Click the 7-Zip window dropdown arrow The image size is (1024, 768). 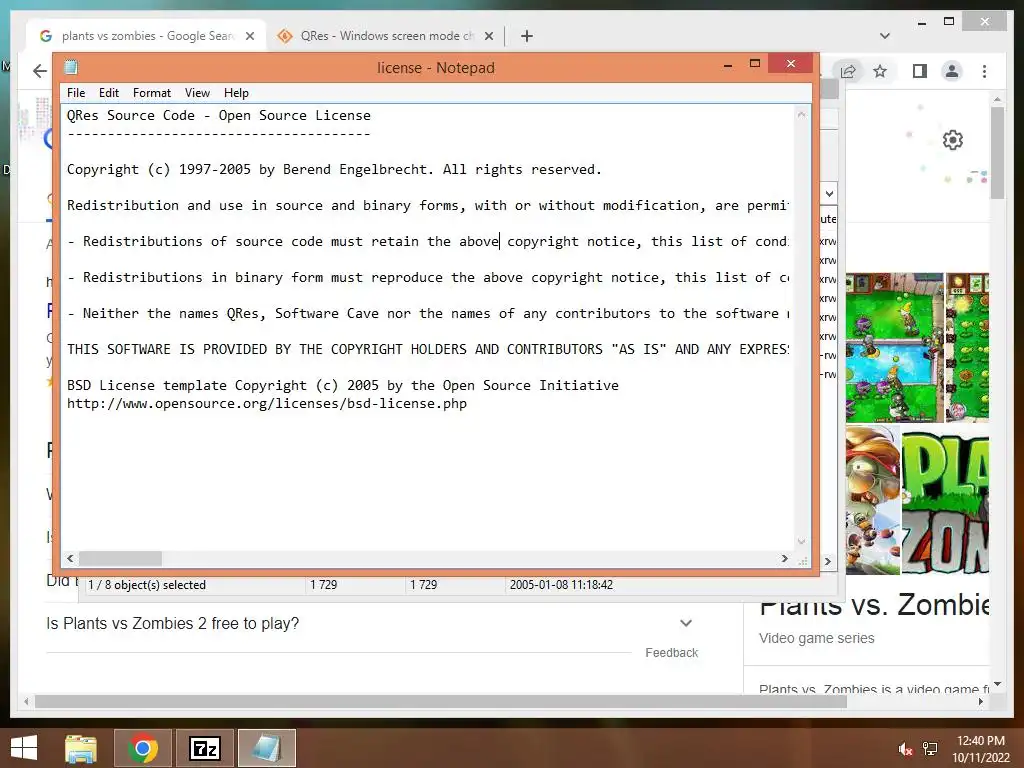tap(829, 194)
